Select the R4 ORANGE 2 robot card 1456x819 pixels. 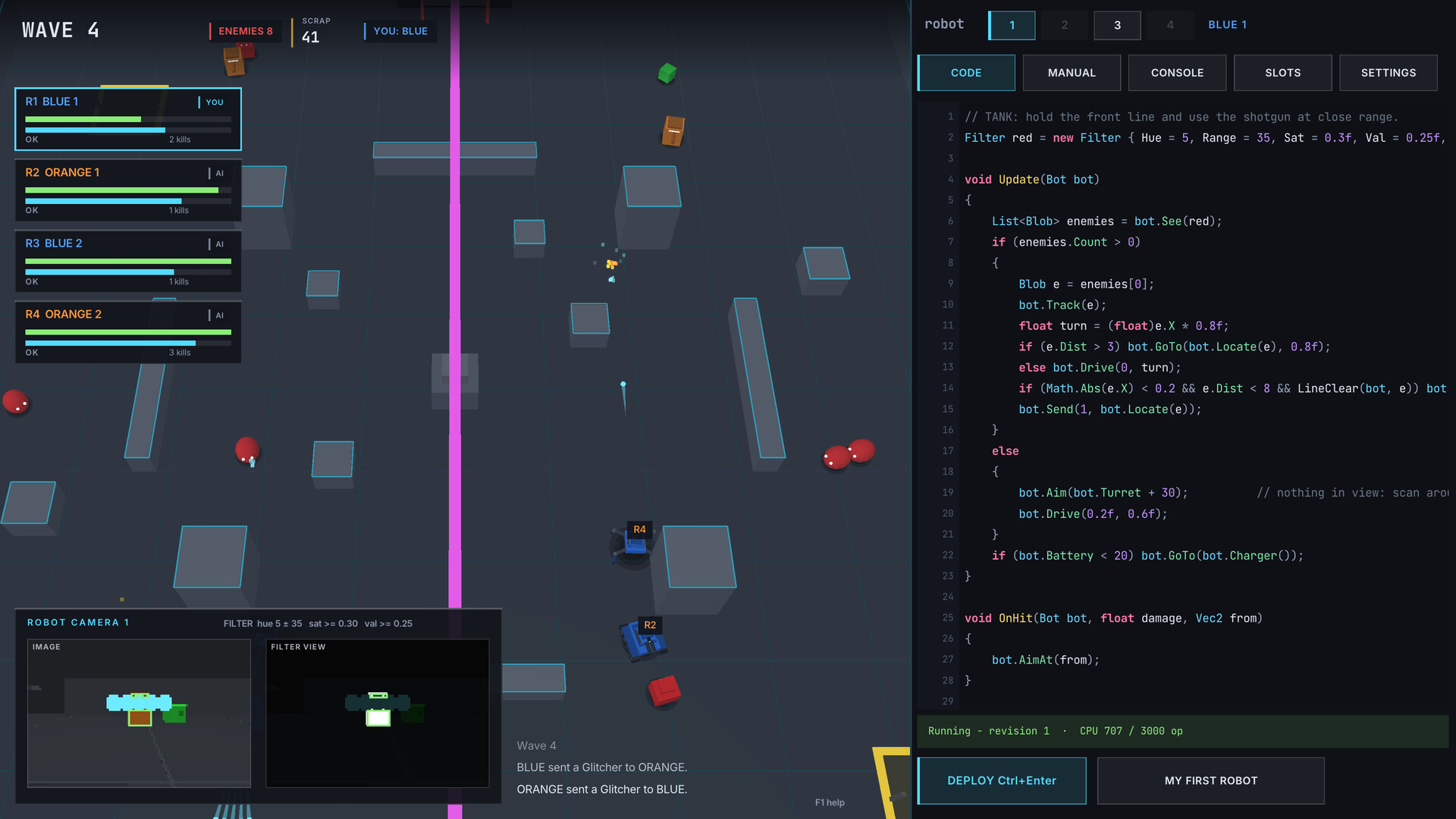pyautogui.click(x=128, y=332)
